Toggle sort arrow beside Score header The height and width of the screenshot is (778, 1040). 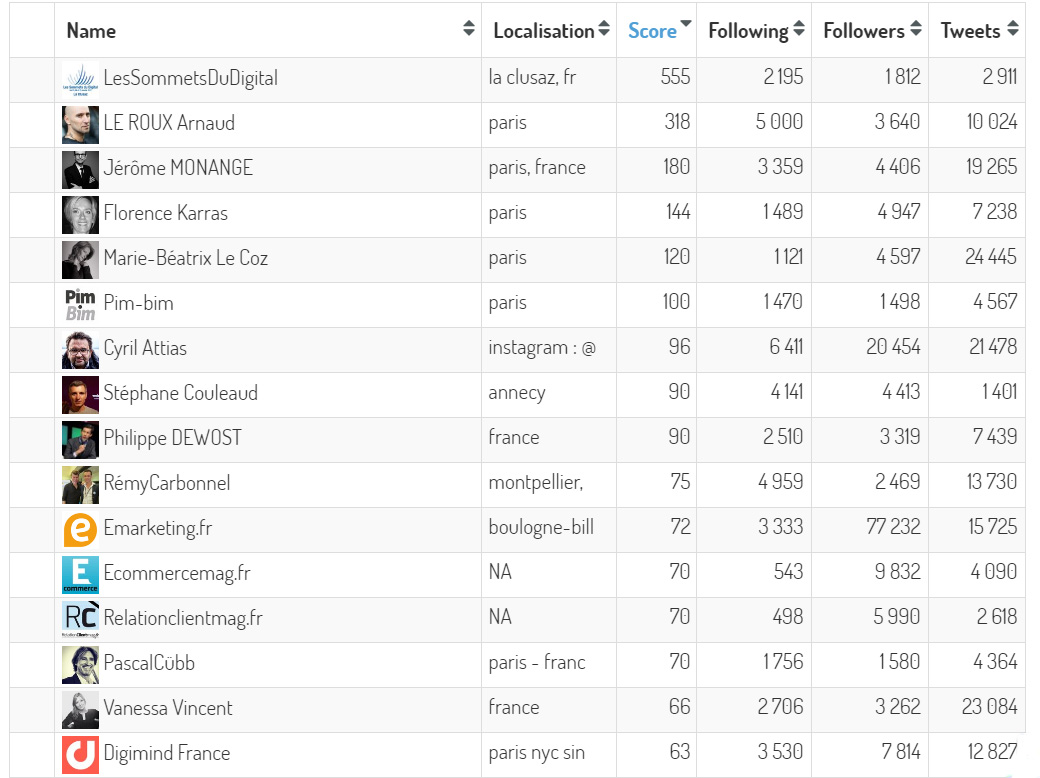click(x=685, y=25)
